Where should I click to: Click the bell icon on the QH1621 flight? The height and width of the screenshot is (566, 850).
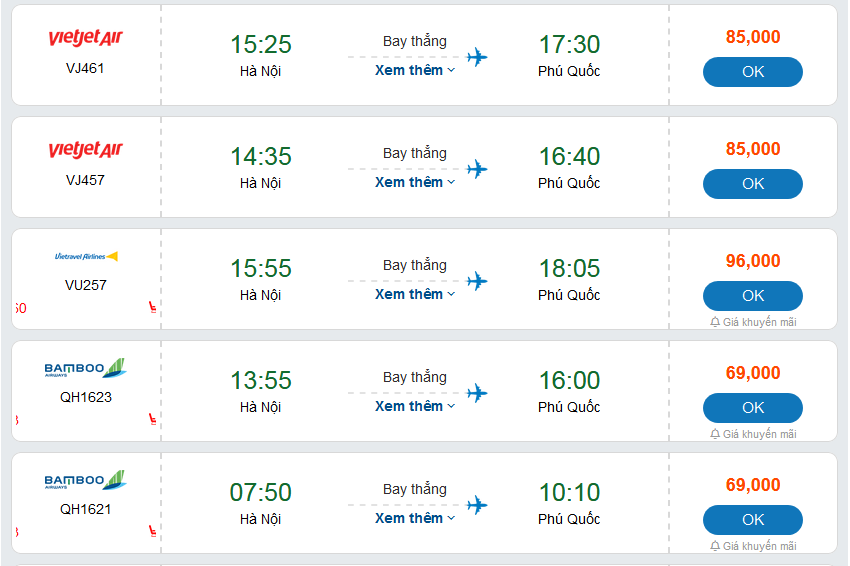click(715, 546)
